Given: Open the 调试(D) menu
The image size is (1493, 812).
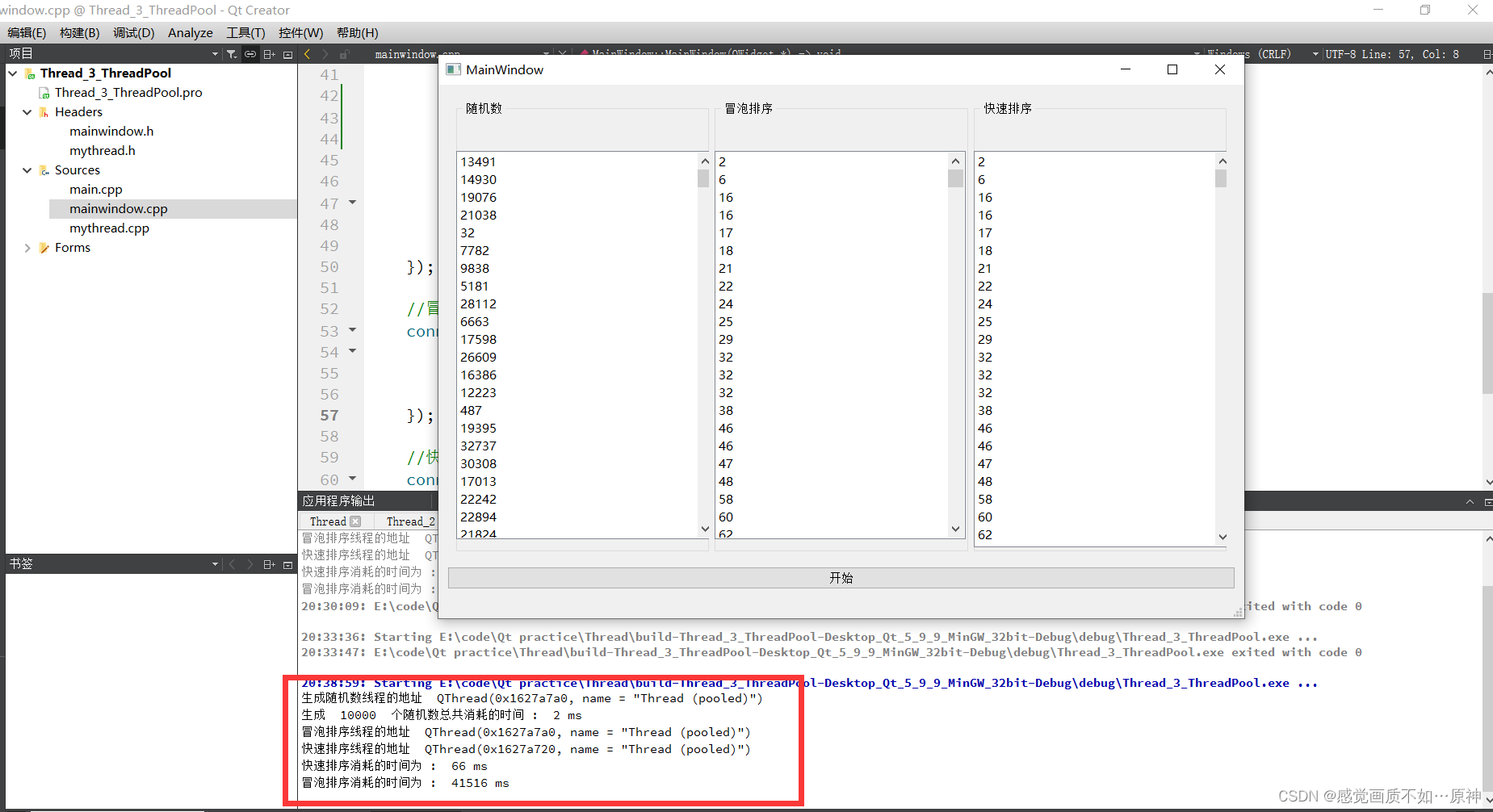Looking at the screenshot, I should pyautogui.click(x=134, y=32).
